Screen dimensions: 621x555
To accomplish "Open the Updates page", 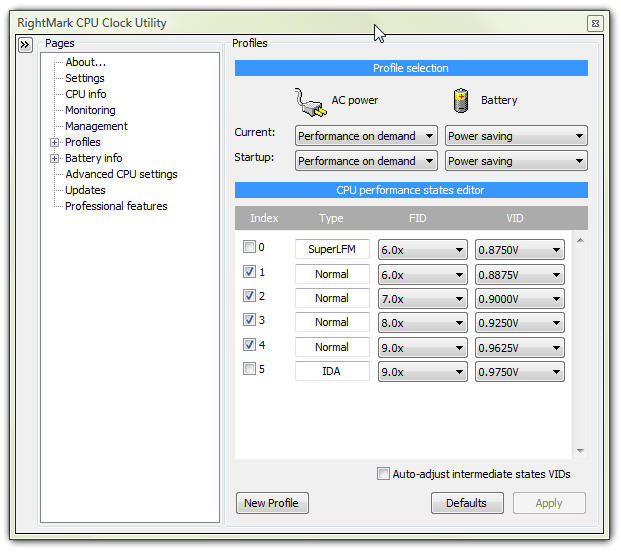I will click(85, 190).
